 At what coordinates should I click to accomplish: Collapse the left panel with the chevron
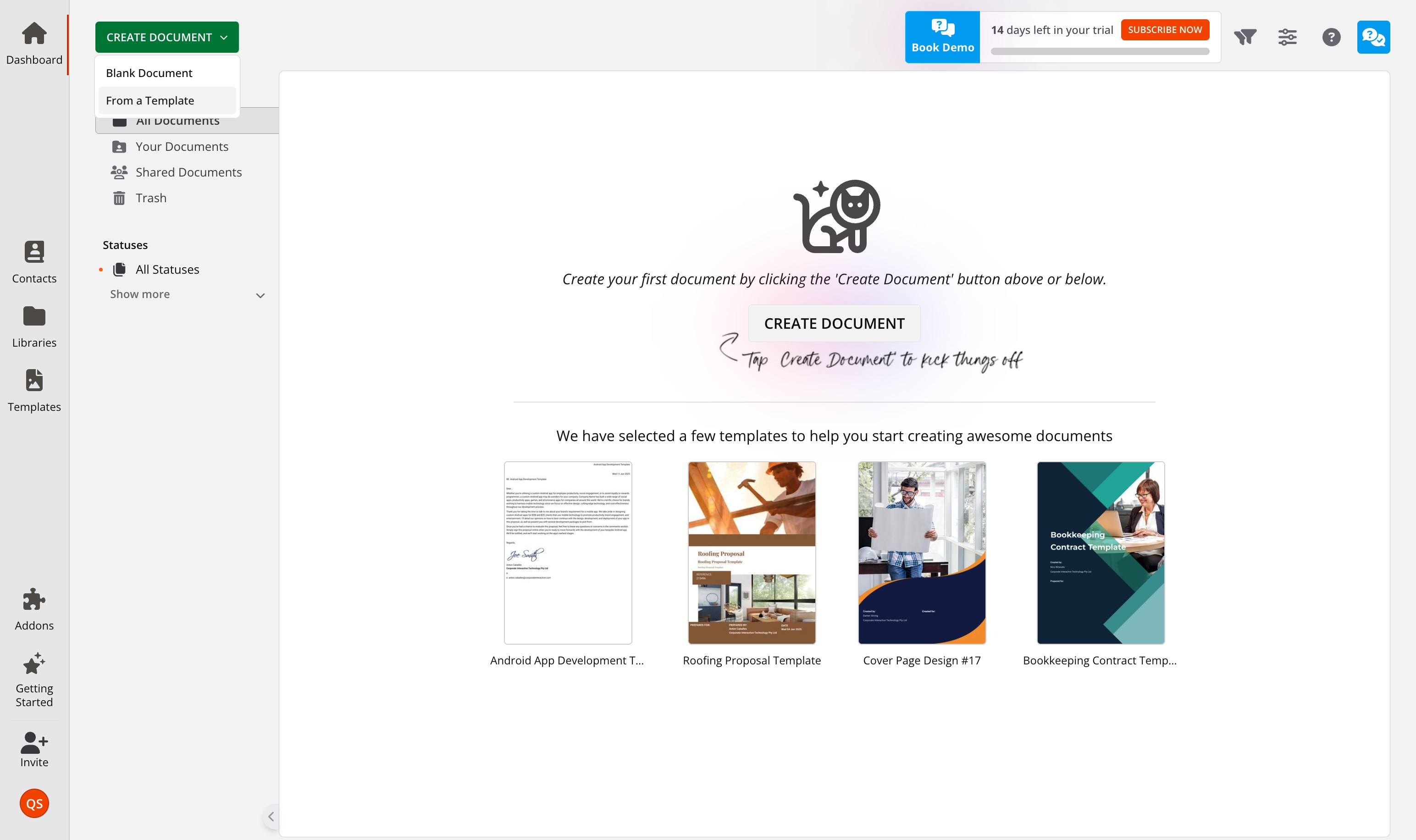tap(271, 816)
